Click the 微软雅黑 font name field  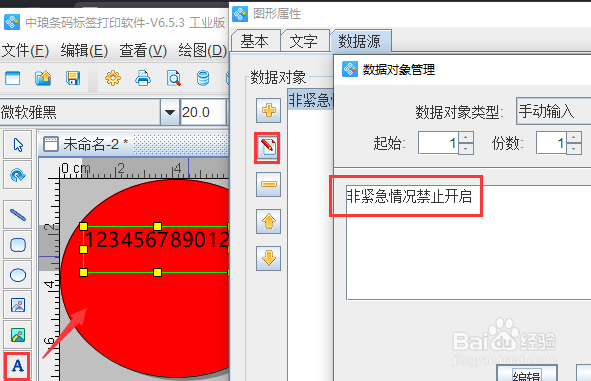[80, 112]
